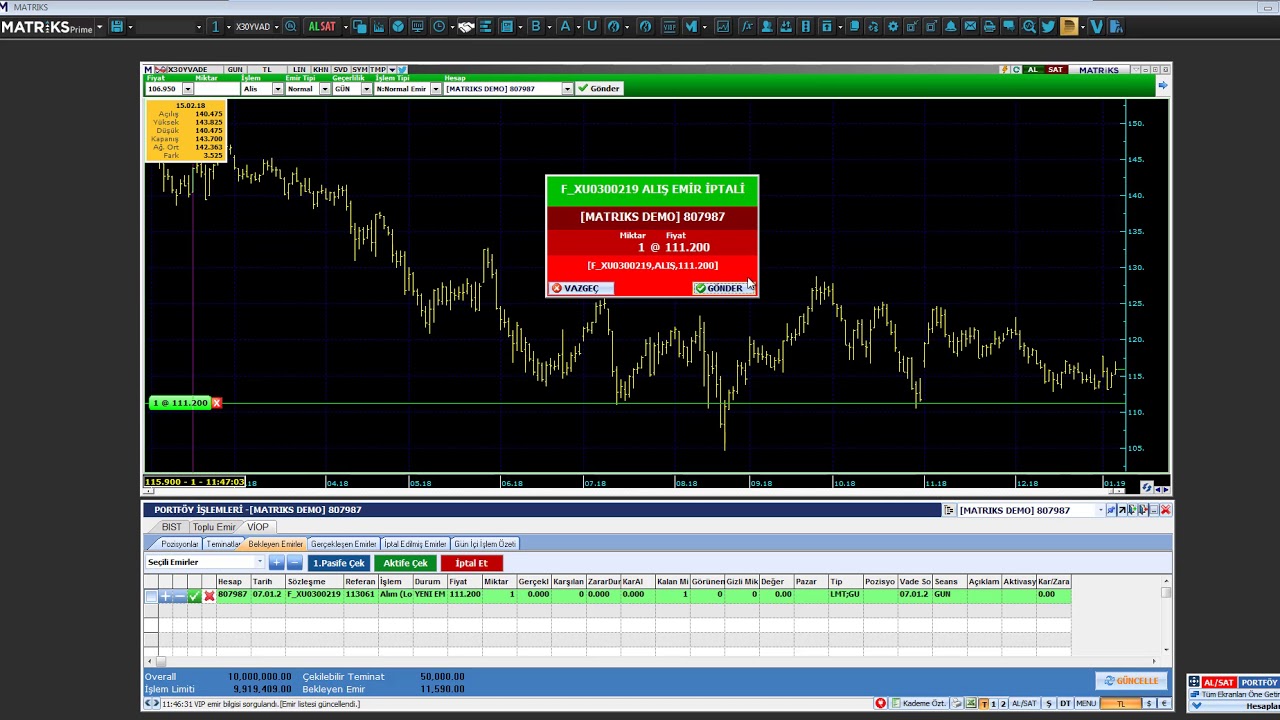Image resolution: width=1280 pixels, height=720 pixels.
Task: Open the X30YVAD symbol dropdown in toolbar
Action: (x=276, y=27)
